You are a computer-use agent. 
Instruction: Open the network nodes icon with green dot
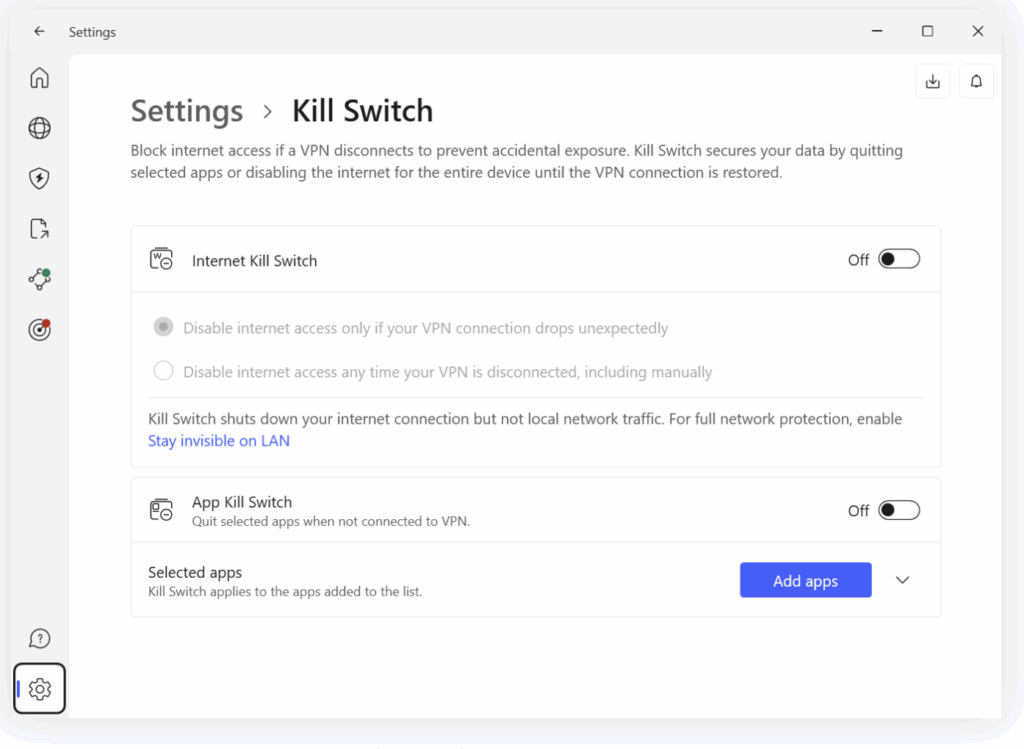[39, 279]
